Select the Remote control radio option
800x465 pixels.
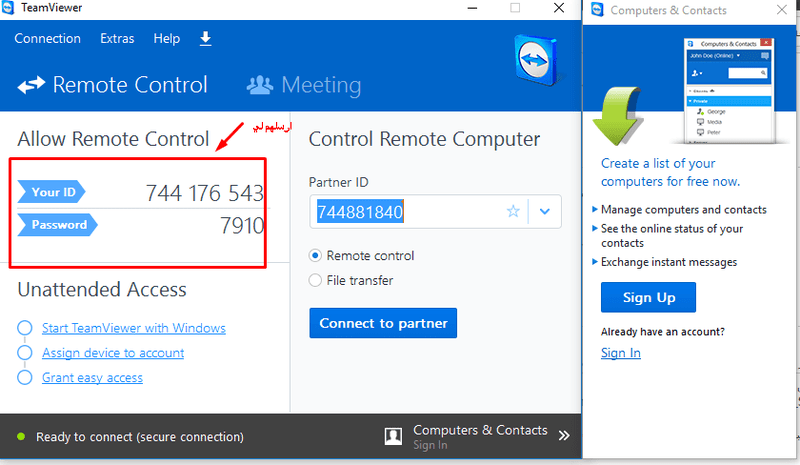coord(316,256)
